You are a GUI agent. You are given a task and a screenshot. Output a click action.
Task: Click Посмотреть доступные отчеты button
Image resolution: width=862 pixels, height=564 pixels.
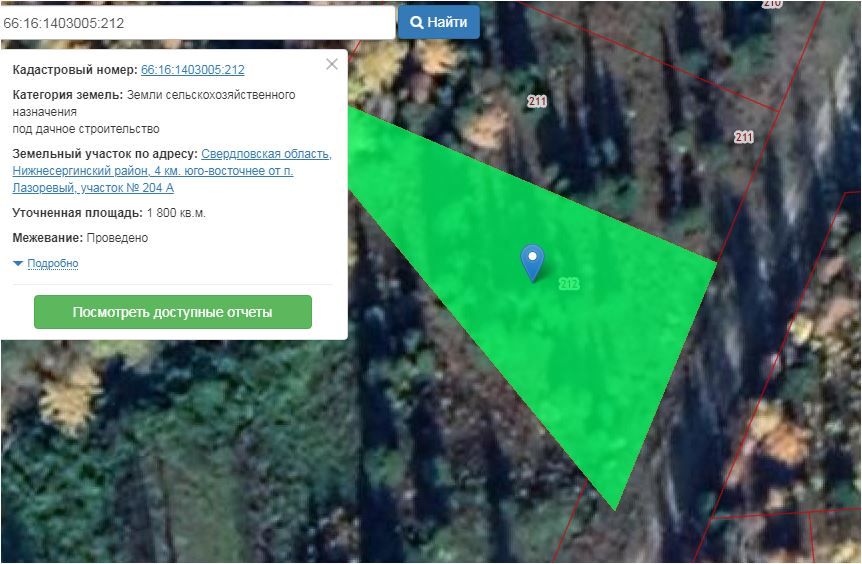pos(173,312)
